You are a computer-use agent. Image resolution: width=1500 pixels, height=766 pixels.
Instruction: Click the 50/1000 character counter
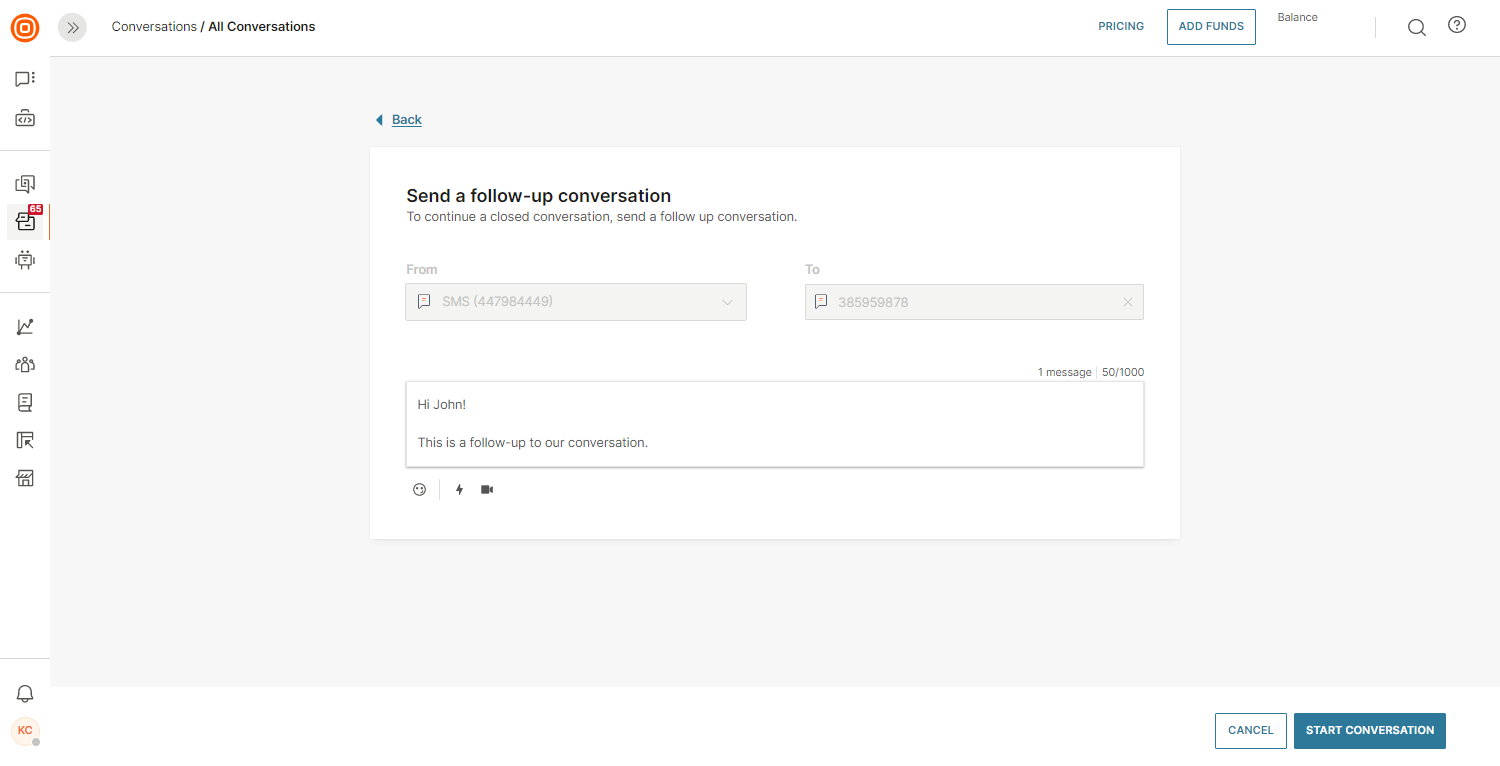(1123, 373)
